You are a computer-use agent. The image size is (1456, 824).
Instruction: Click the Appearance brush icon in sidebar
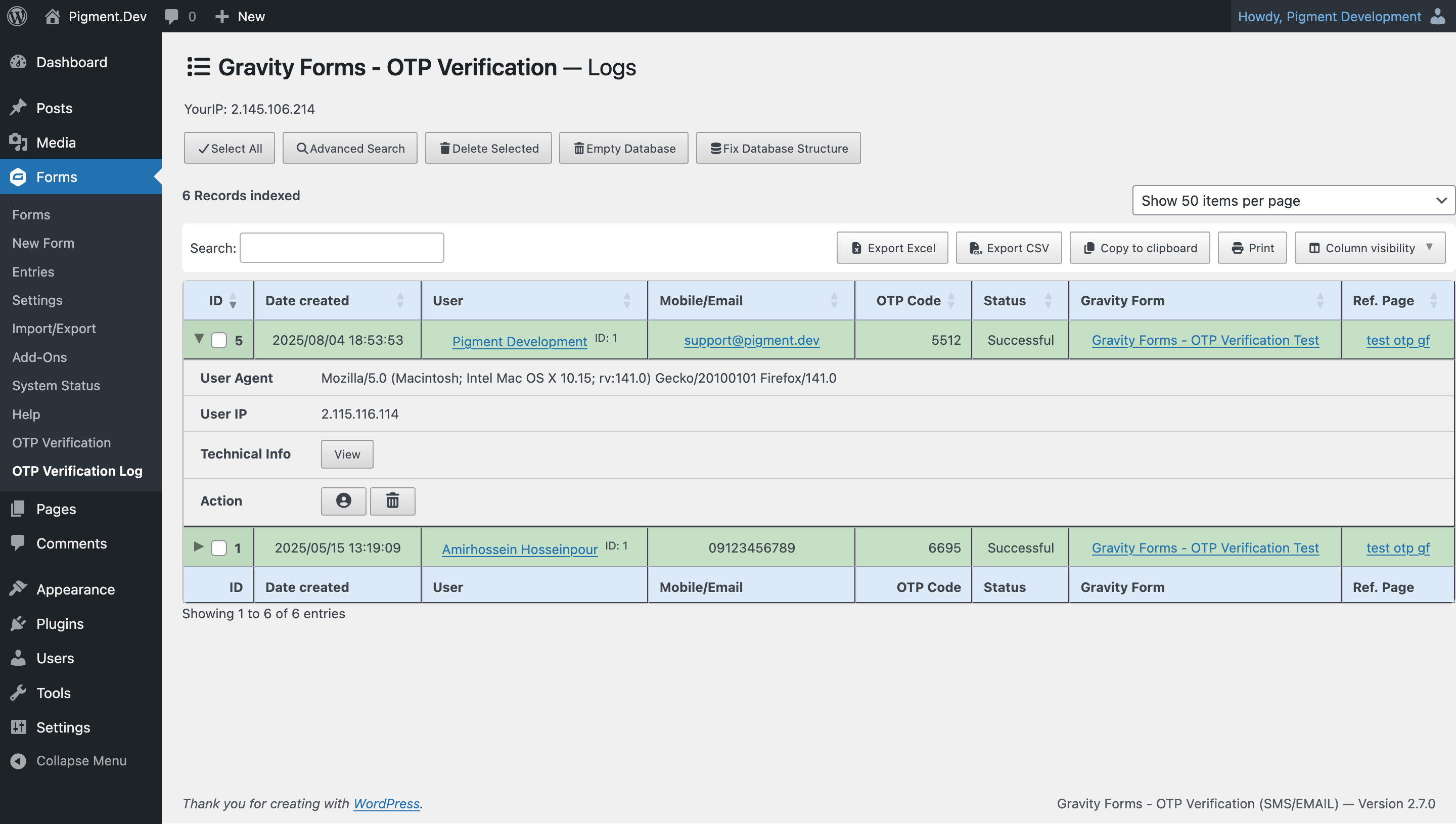tap(18, 588)
